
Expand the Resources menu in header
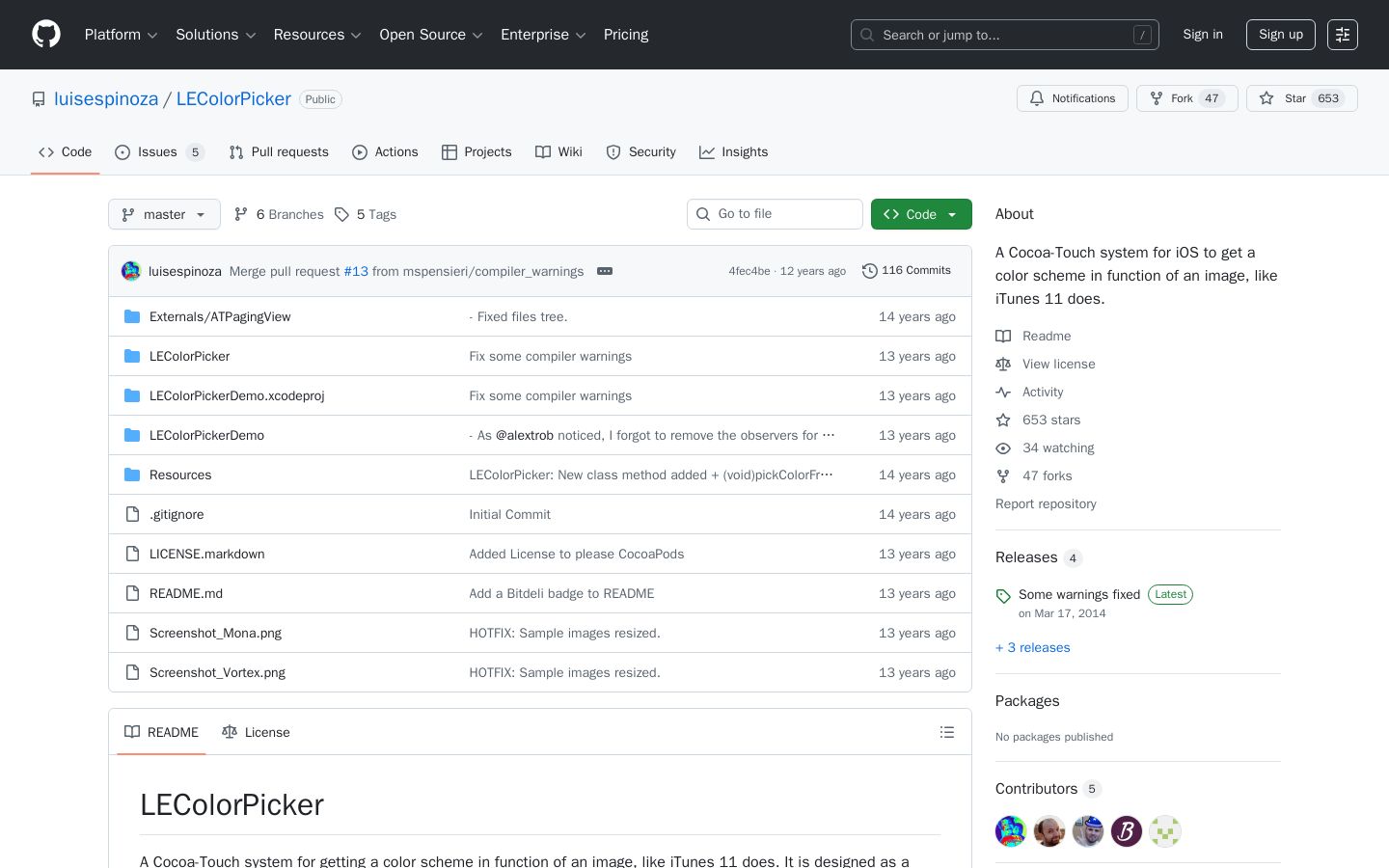pos(317,35)
